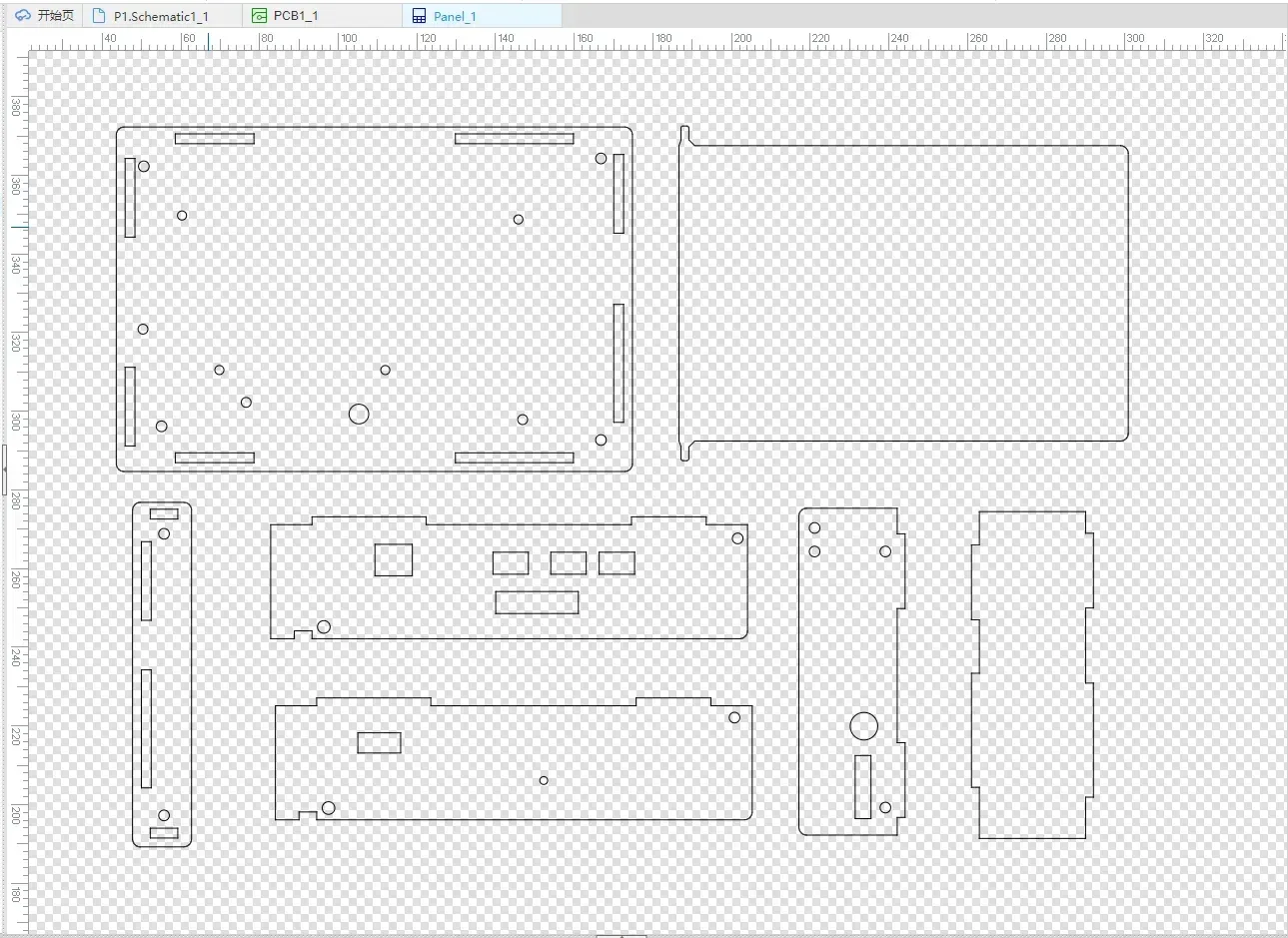Image resolution: width=1288 pixels, height=938 pixels.
Task: Click the cloud icon beside 开始页
Action: pyautogui.click(x=23, y=16)
